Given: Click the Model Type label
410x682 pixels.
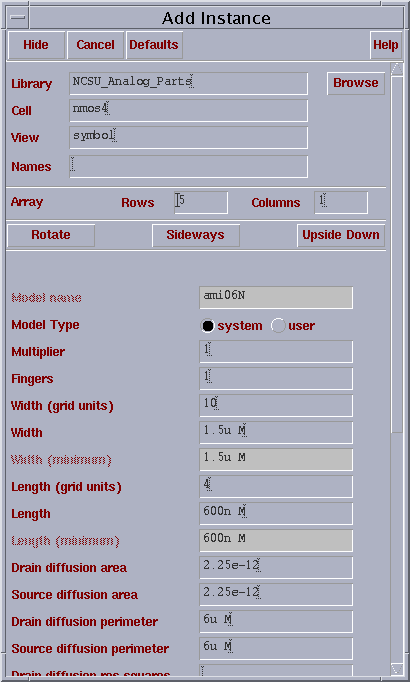Looking at the screenshot, I should (45, 325).
